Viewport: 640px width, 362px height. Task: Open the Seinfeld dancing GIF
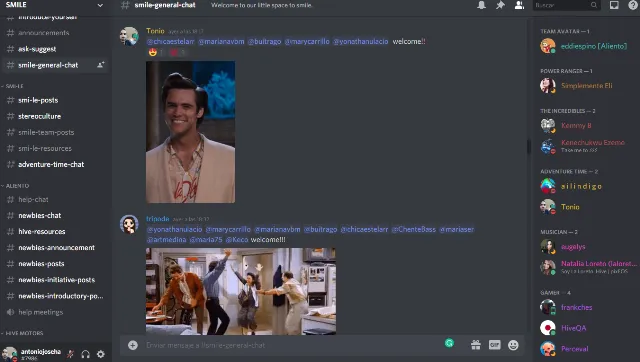pyautogui.click(x=241, y=291)
